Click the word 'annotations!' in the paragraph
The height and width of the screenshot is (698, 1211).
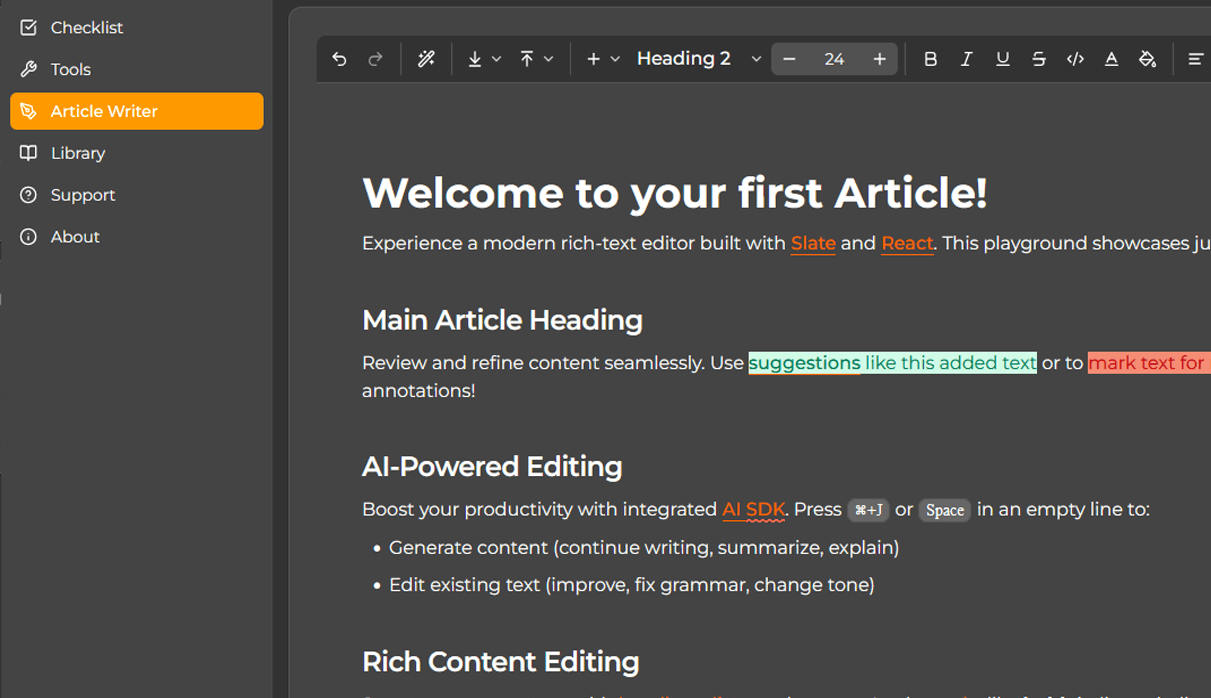(x=419, y=391)
